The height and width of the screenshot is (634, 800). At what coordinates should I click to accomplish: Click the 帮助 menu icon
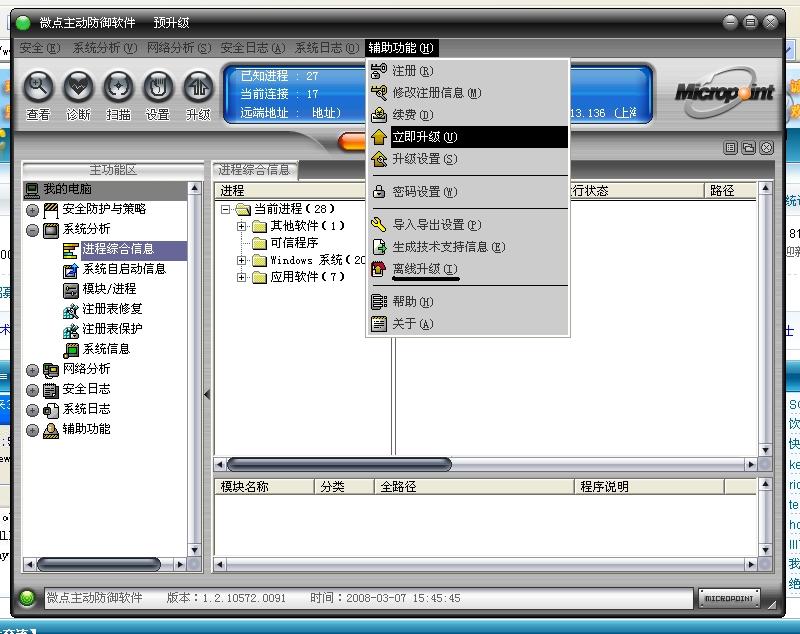[379, 301]
